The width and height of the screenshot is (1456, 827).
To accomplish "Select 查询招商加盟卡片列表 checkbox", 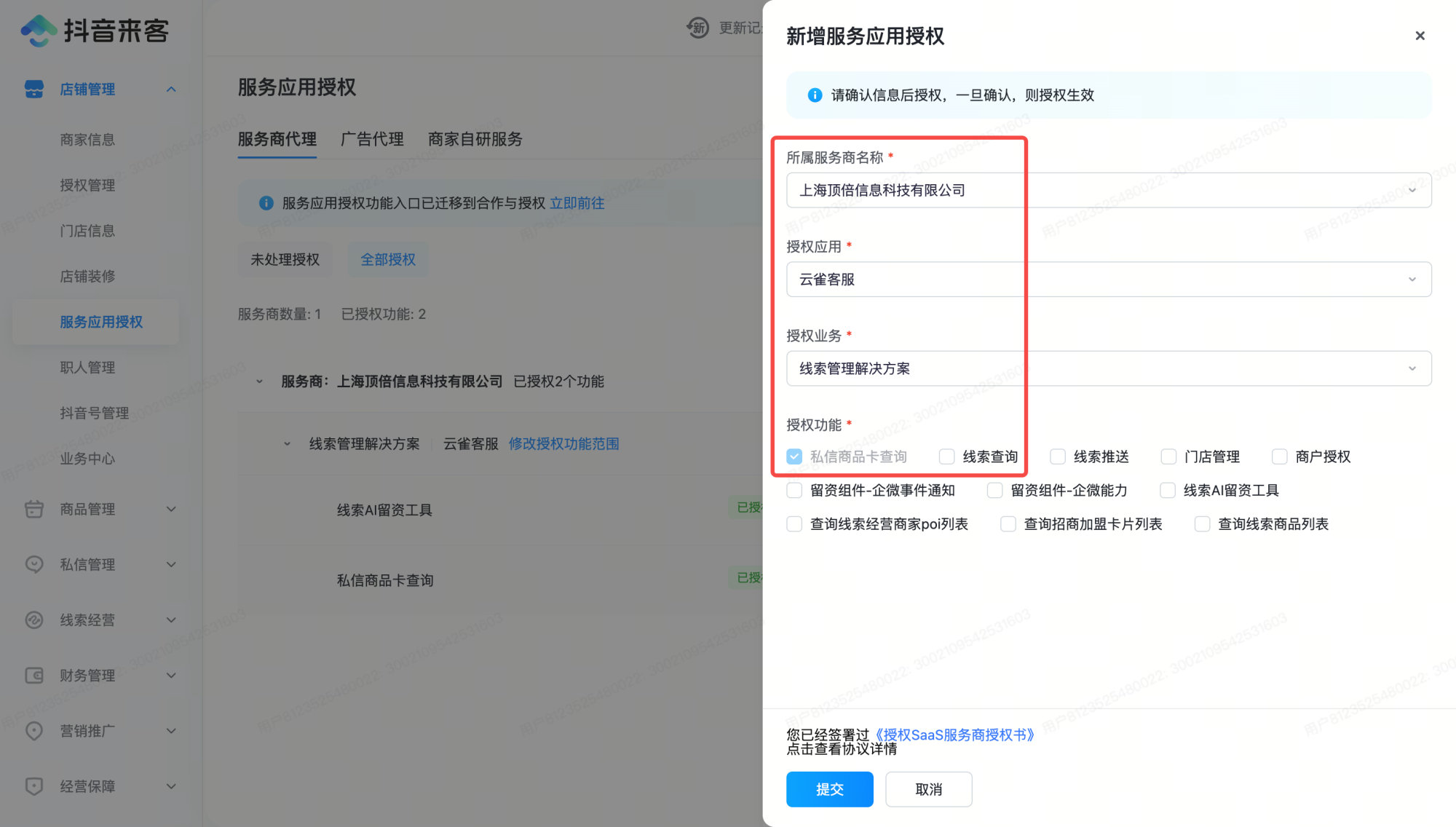I will pos(1008,524).
